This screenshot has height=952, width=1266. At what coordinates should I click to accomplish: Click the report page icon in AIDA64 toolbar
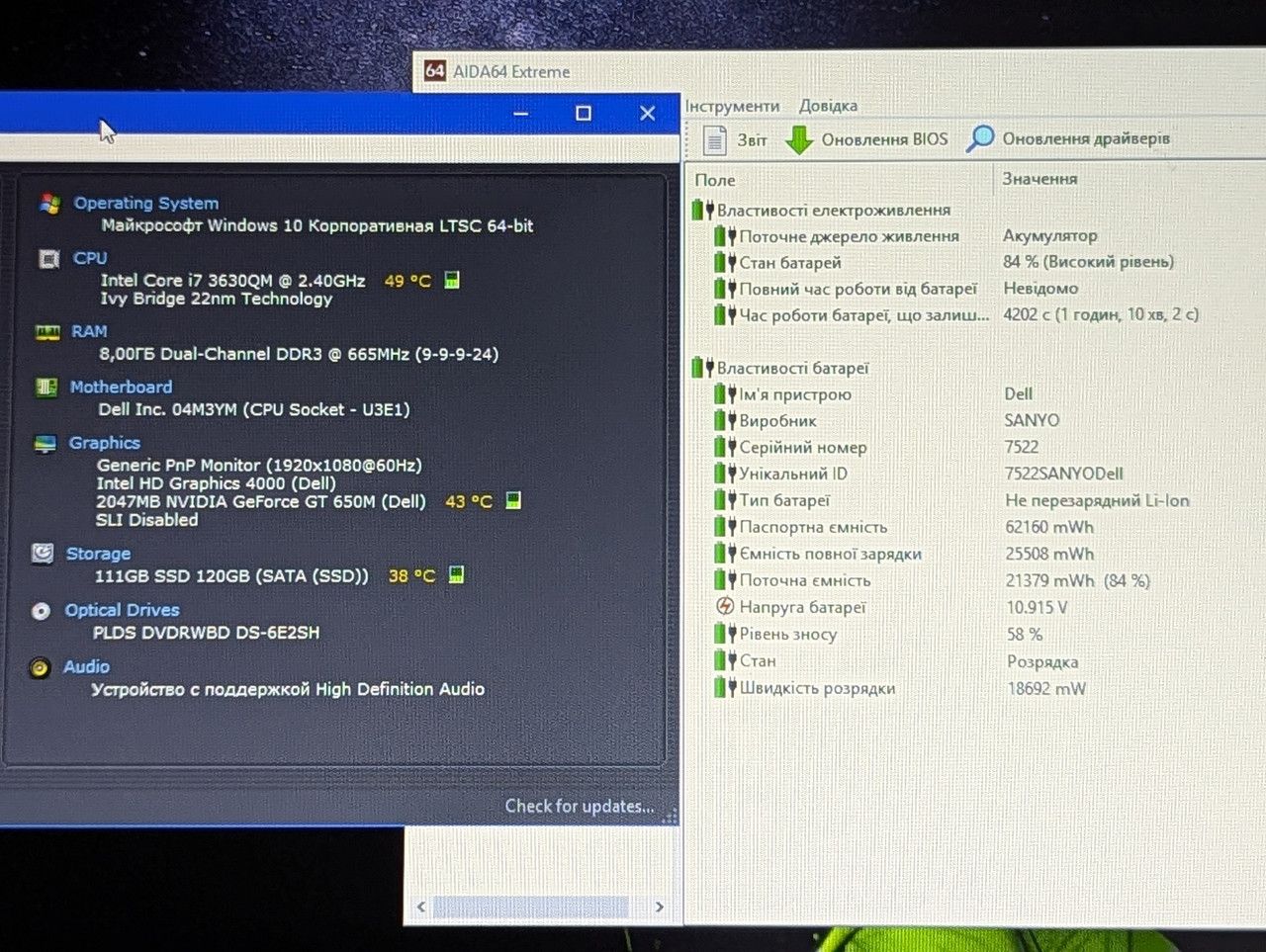[714, 140]
